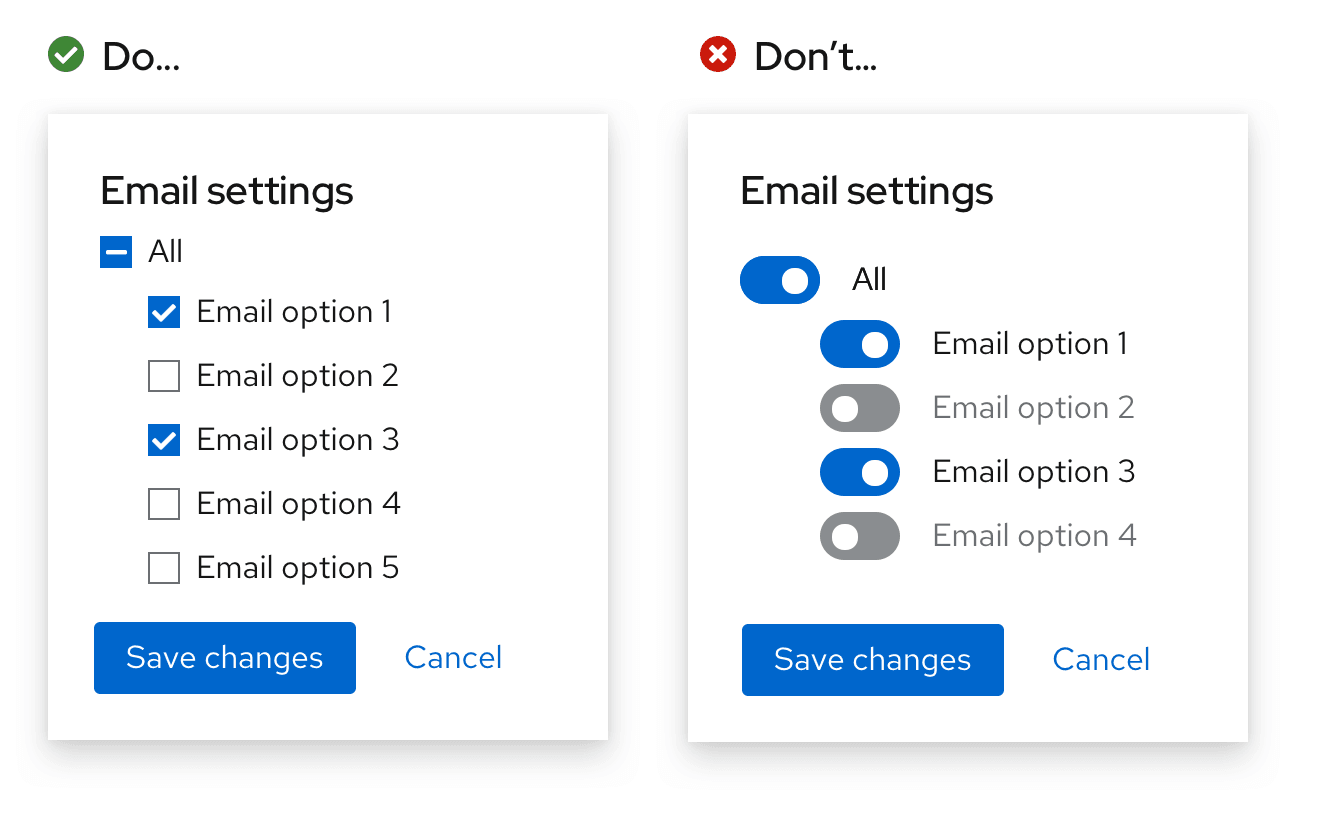Enable the Email option 2 toggle switch
The image size is (1322, 836).
[x=860, y=408]
